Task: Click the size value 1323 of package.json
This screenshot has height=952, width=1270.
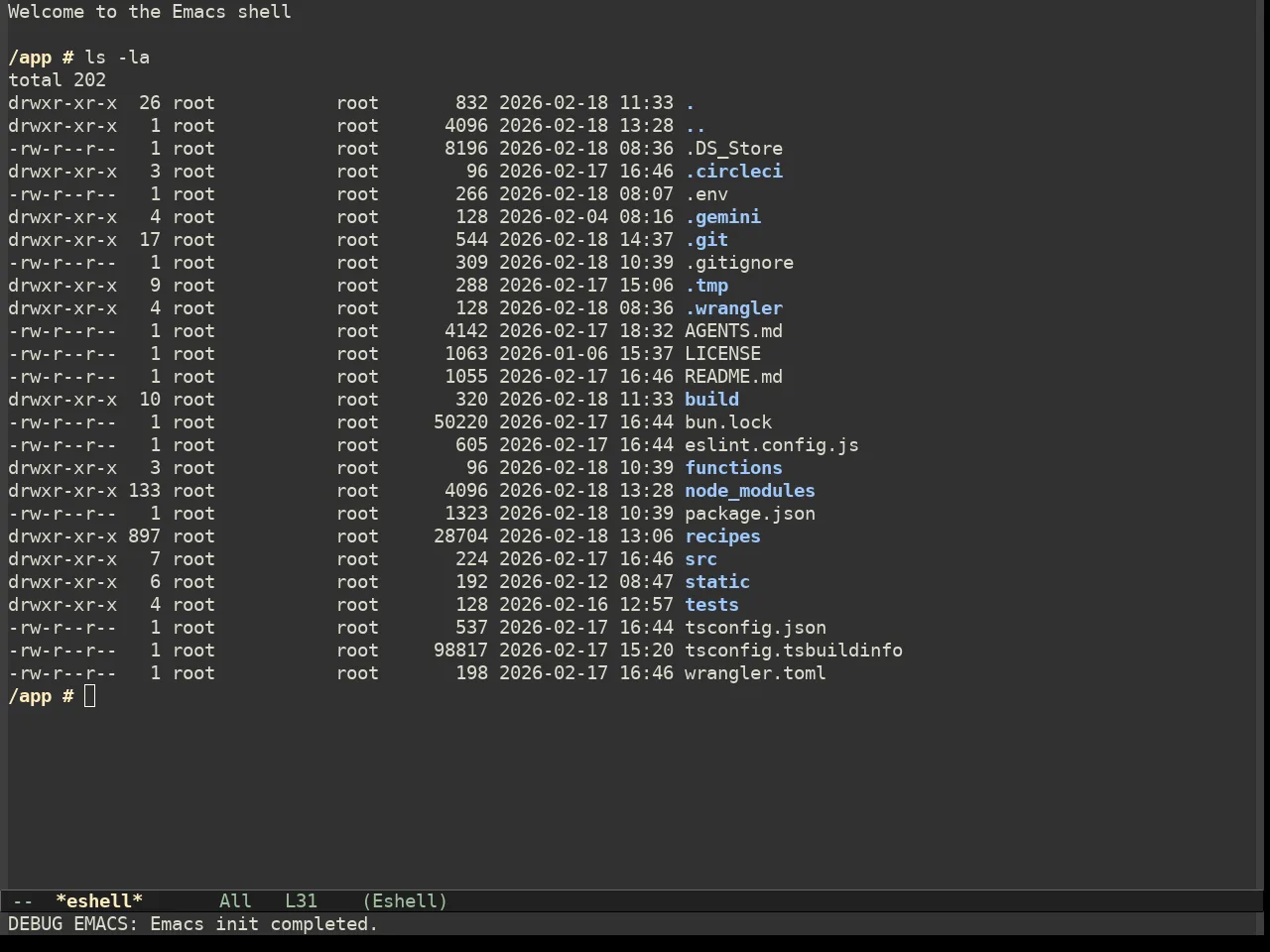Action: [x=466, y=514]
